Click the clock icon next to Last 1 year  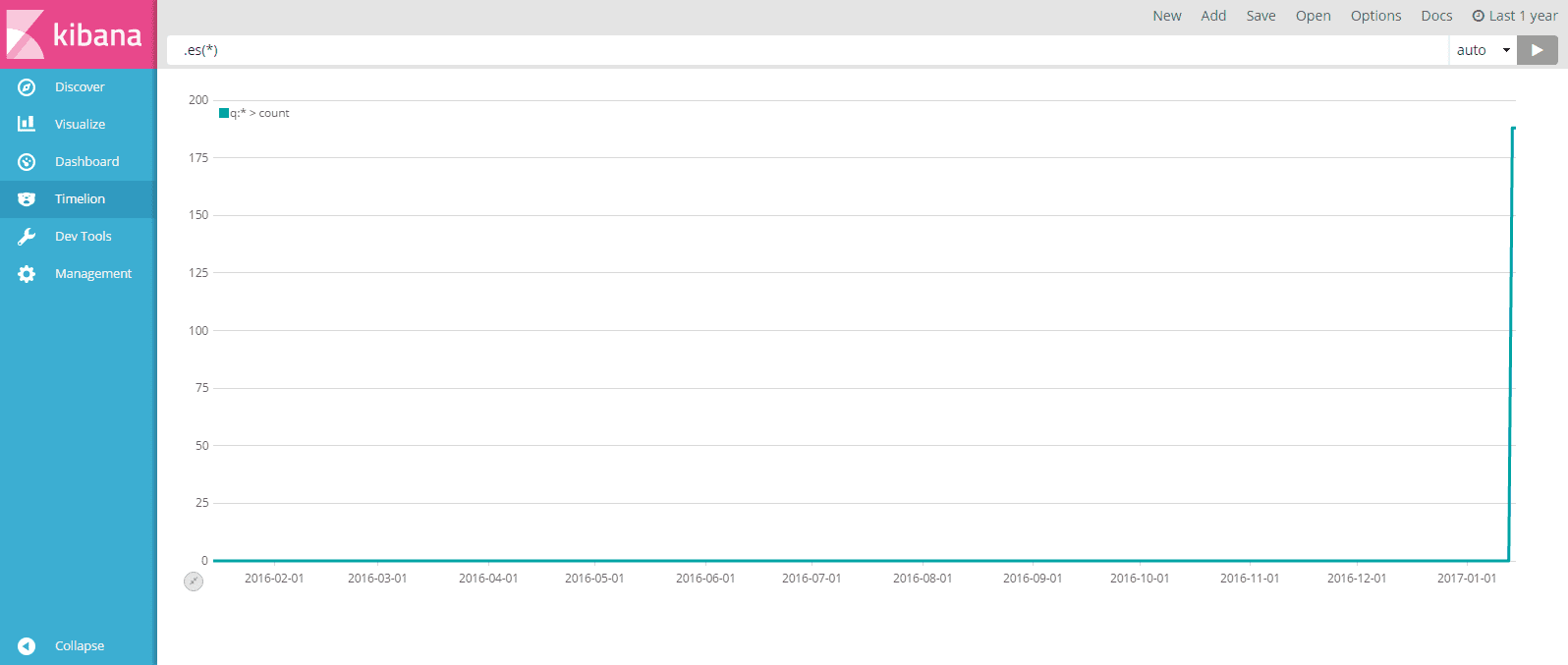pyautogui.click(x=1478, y=16)
